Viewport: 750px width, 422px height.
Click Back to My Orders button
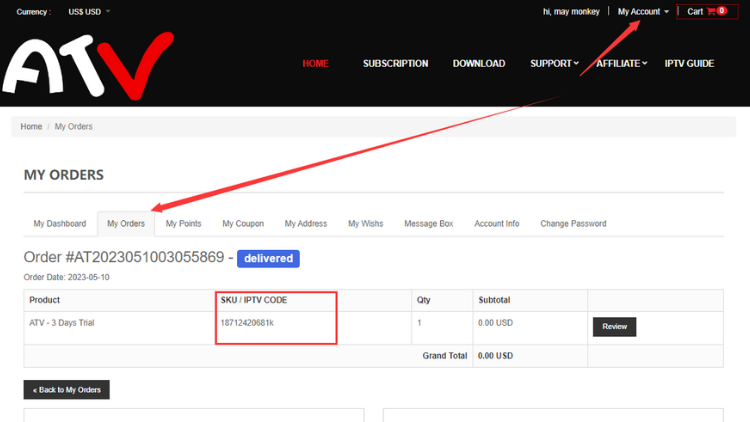tap(66, 389)
